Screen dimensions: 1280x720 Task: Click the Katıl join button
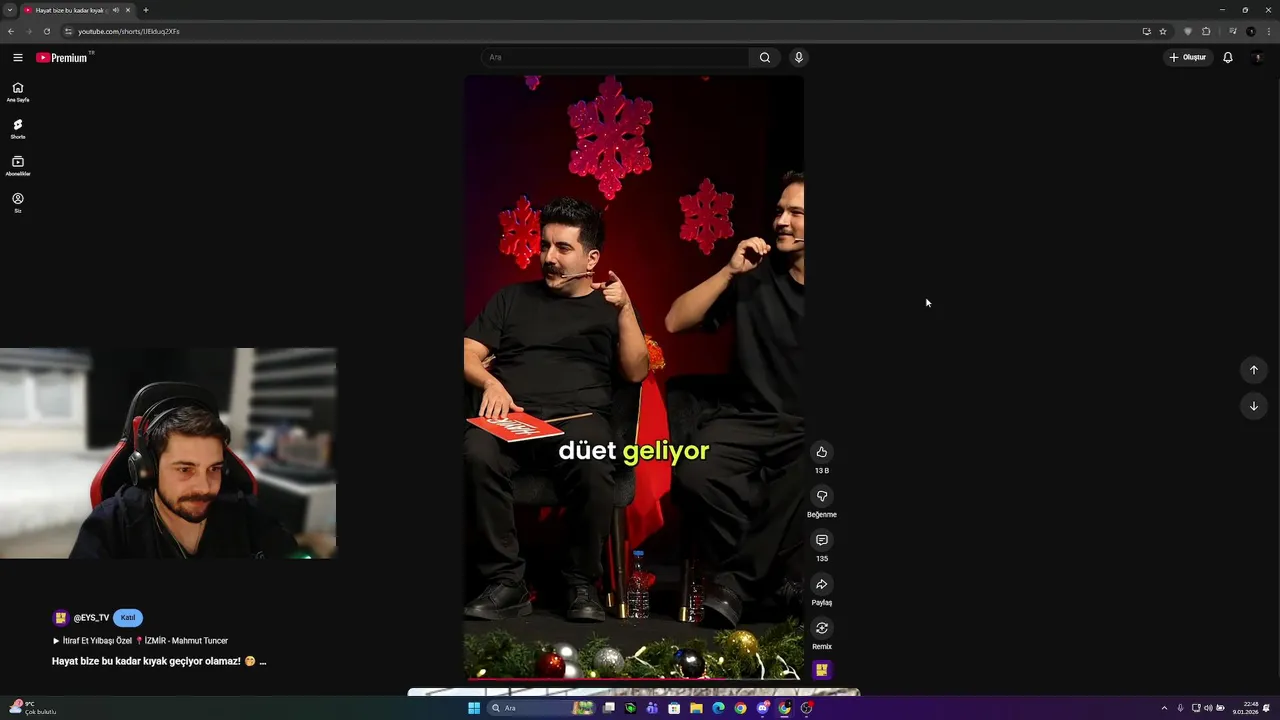click(128, 618)
